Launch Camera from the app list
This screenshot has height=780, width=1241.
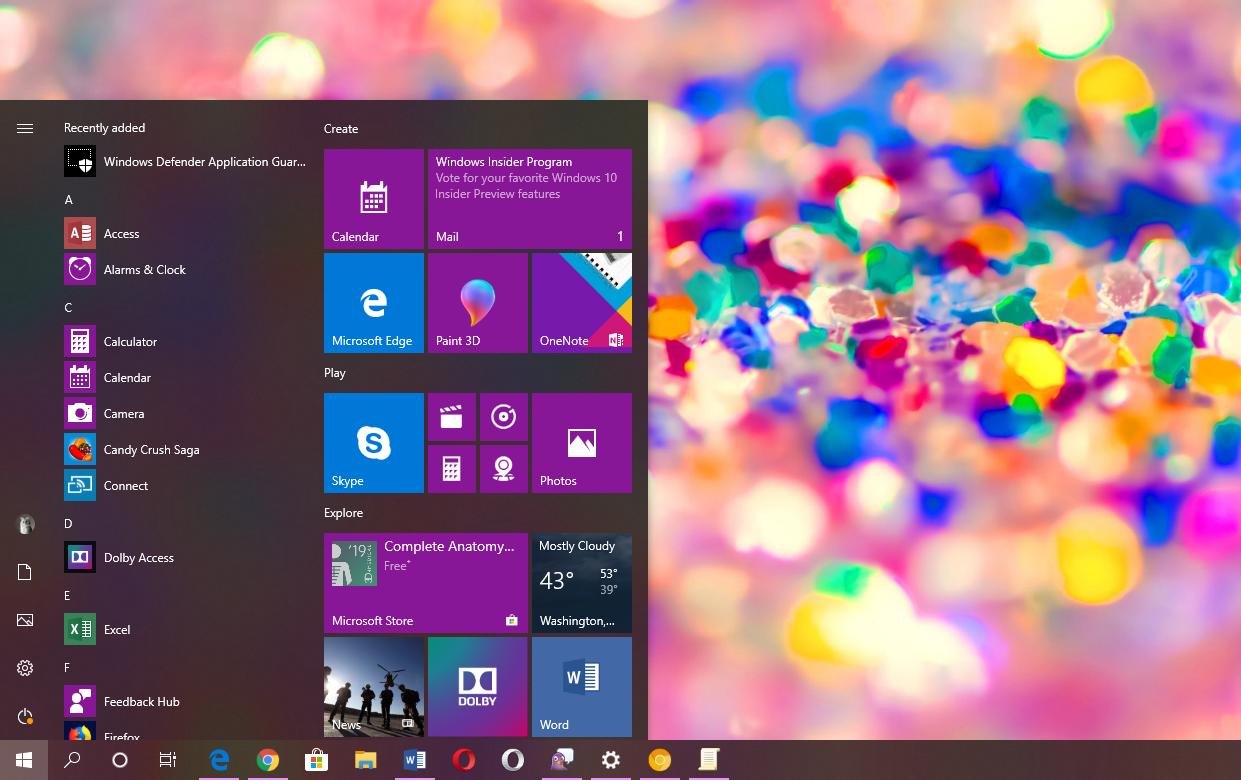[x=186, y=414]
